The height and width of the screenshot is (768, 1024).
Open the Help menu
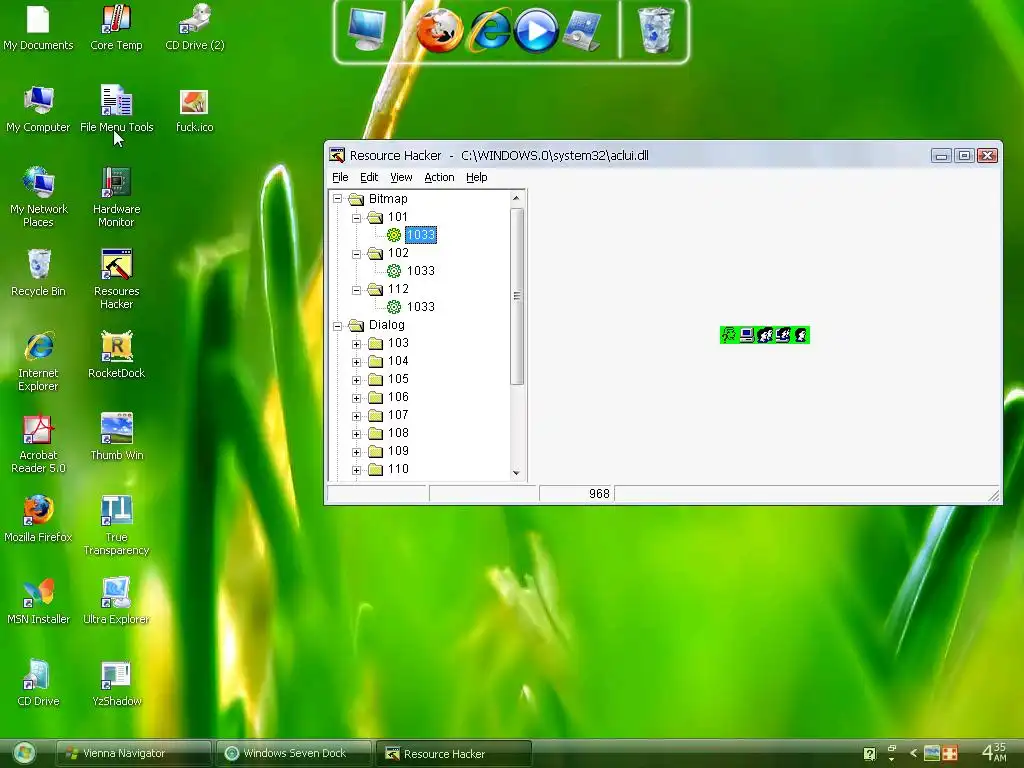477,177
